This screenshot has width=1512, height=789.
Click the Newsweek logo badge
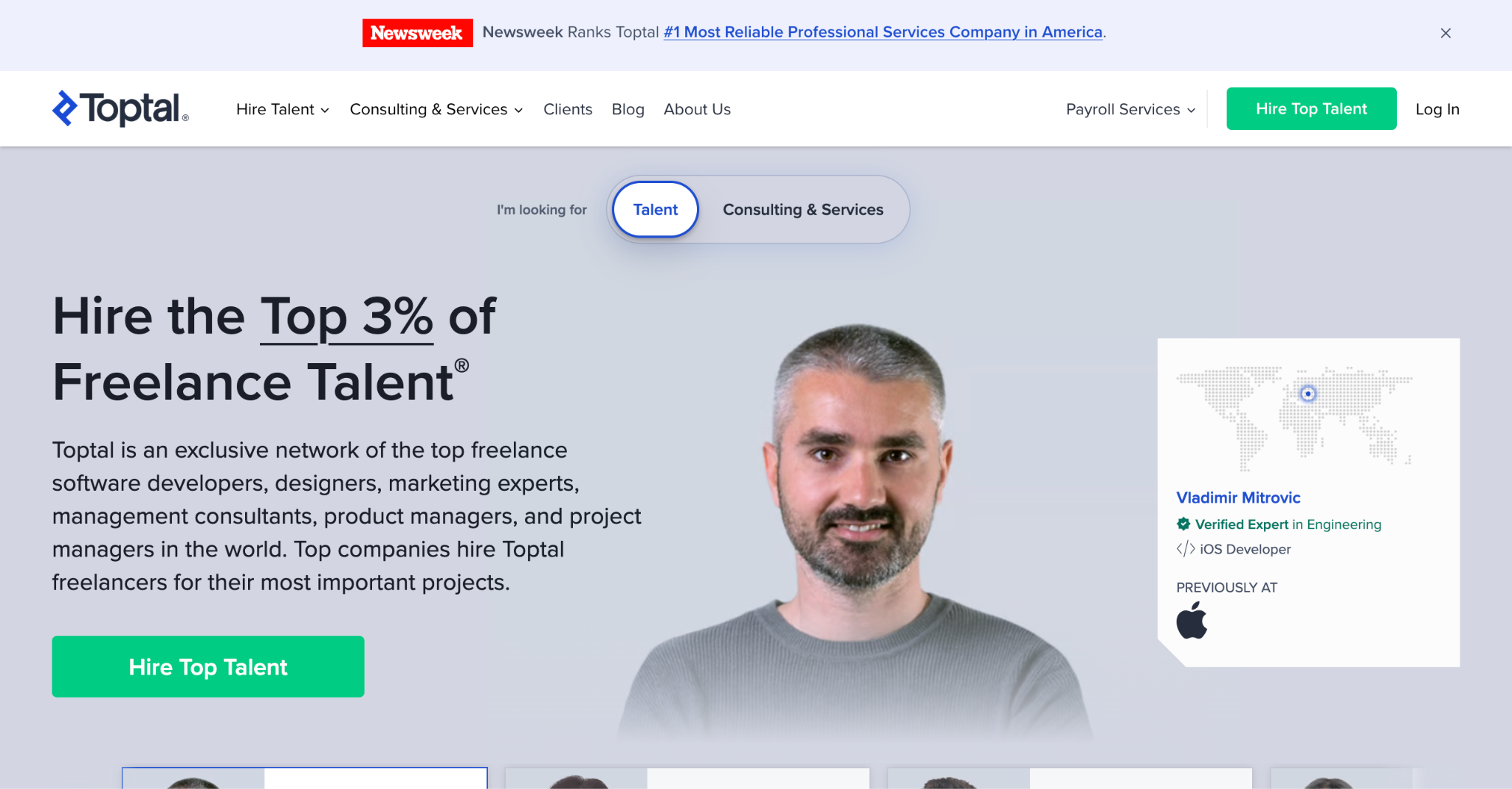(417, 32)
